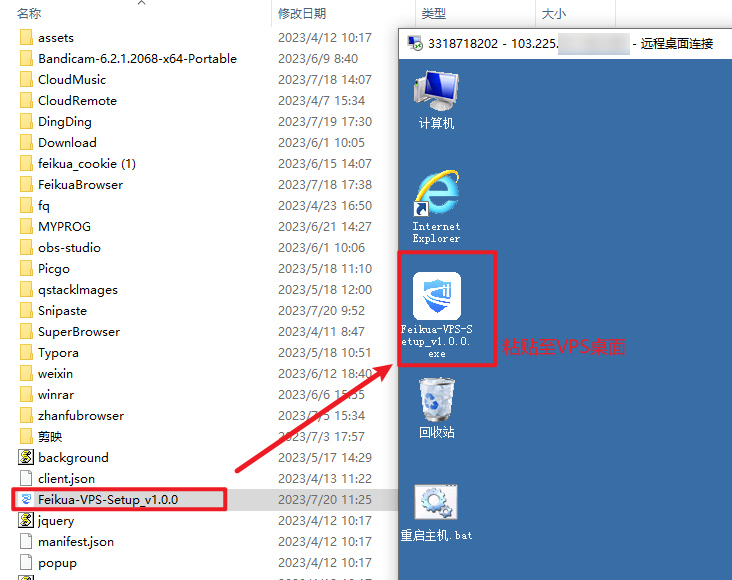Open the Computer desktop icon
Viewport: 732px width, 580px height.
436,96
